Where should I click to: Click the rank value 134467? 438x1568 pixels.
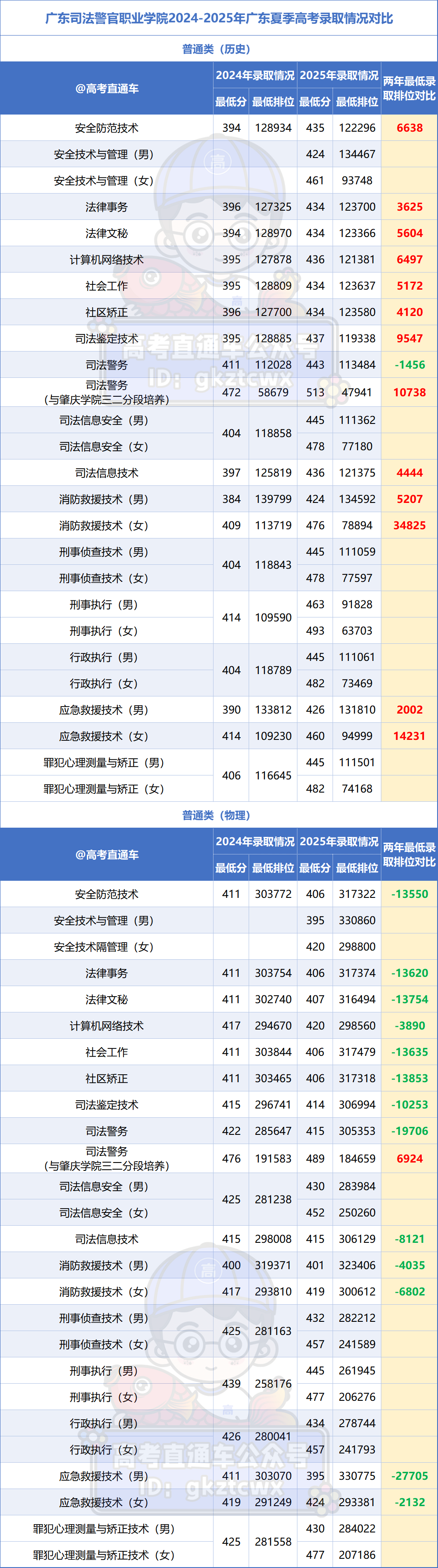357,154
